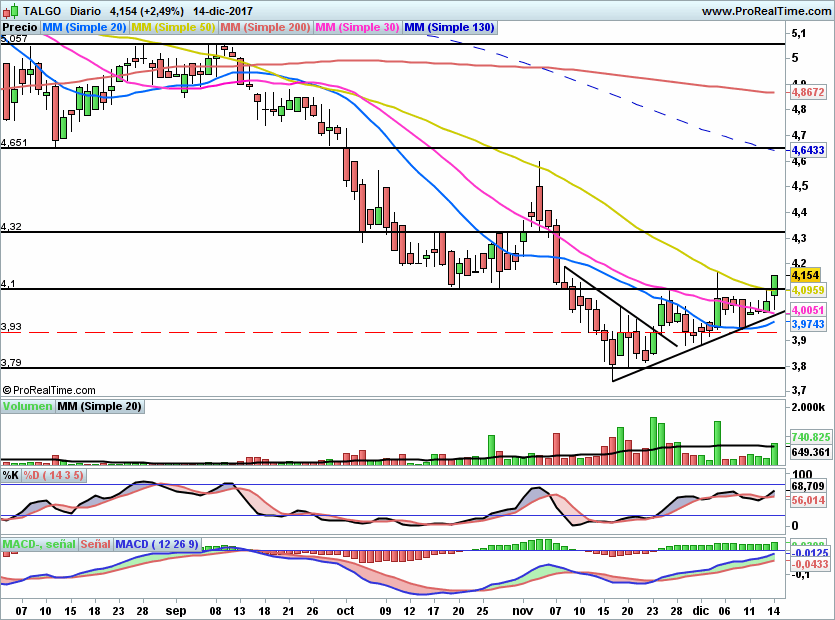Click the 14 date label on time axis
The height and width of the screenshot is (620, 835).
[774, 611]
